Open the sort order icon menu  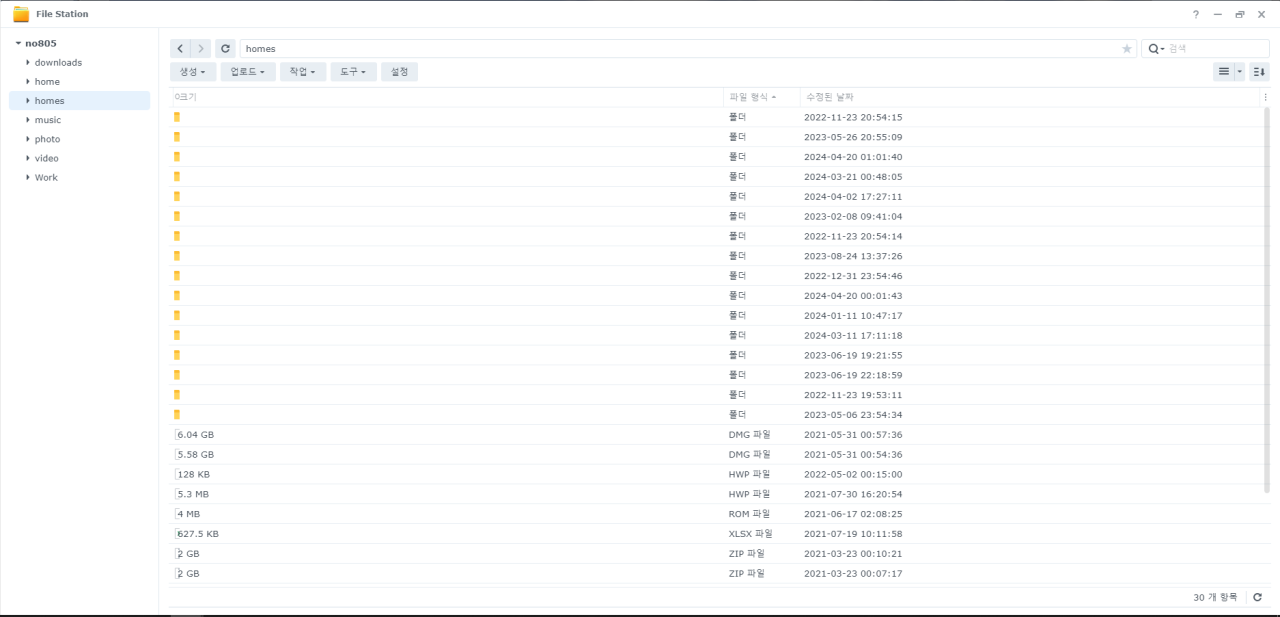click(x=1259, y=72)
